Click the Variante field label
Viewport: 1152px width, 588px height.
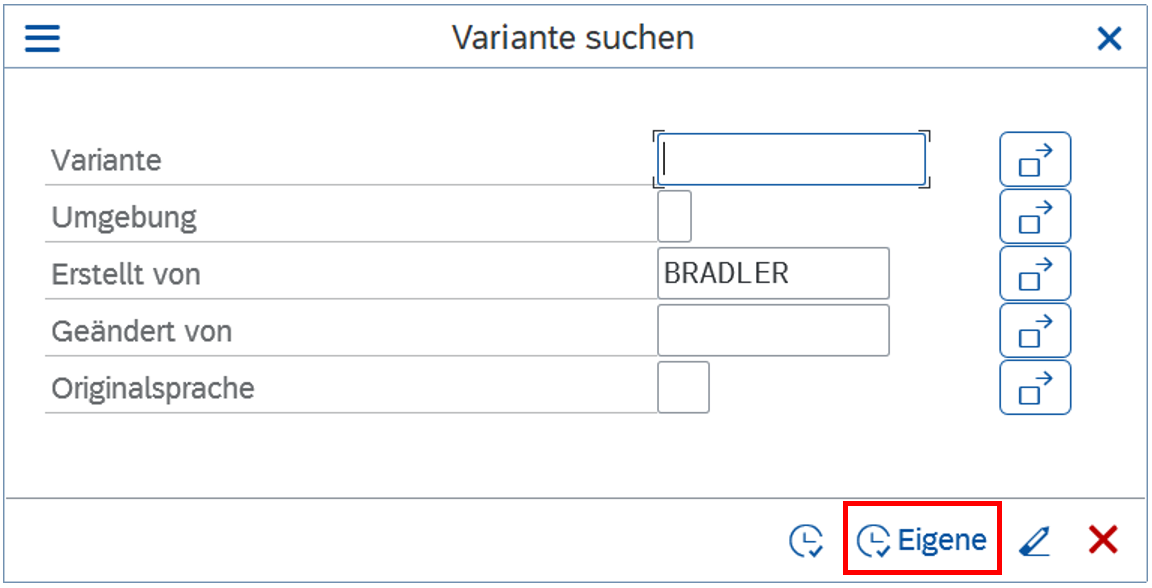pyautogui.click(x=107, y=160)
